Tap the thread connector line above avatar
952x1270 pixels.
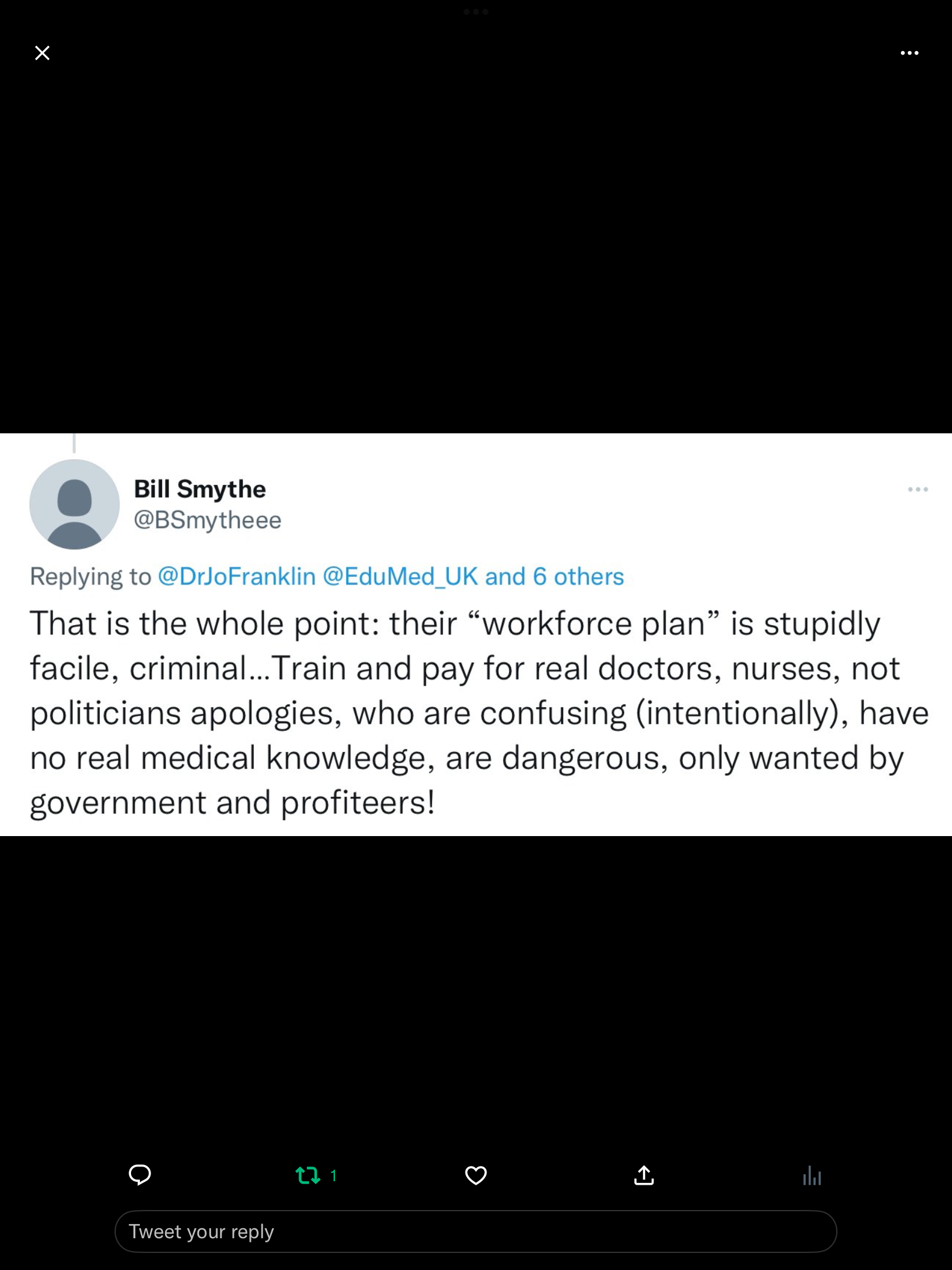coord(74,443)
